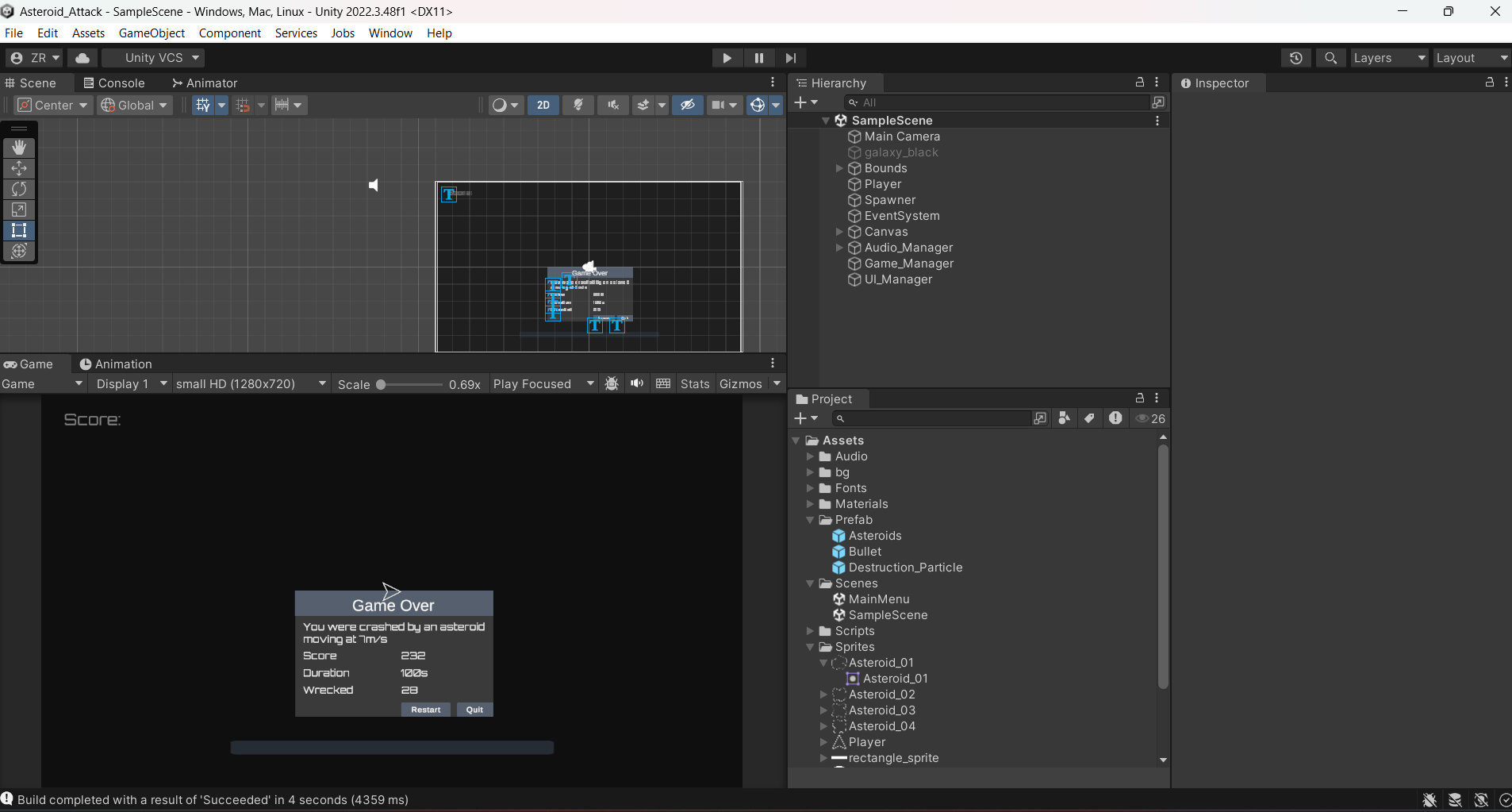Screen dimensions: 1512x812
Task: Click the Game view Scale slider
Action: (x=410, y=385)
